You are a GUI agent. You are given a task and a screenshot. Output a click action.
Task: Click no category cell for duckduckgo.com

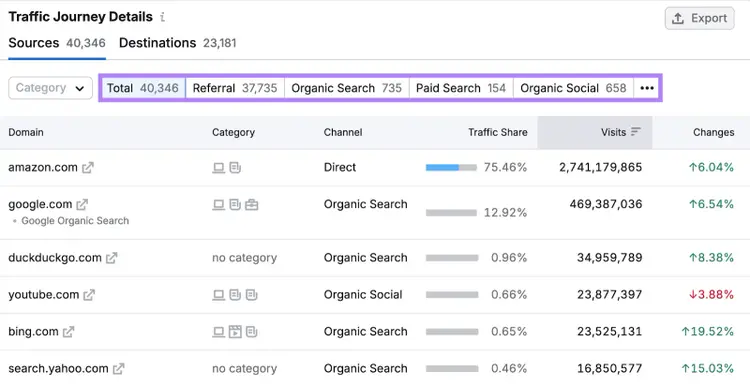[x=244, y=258]
